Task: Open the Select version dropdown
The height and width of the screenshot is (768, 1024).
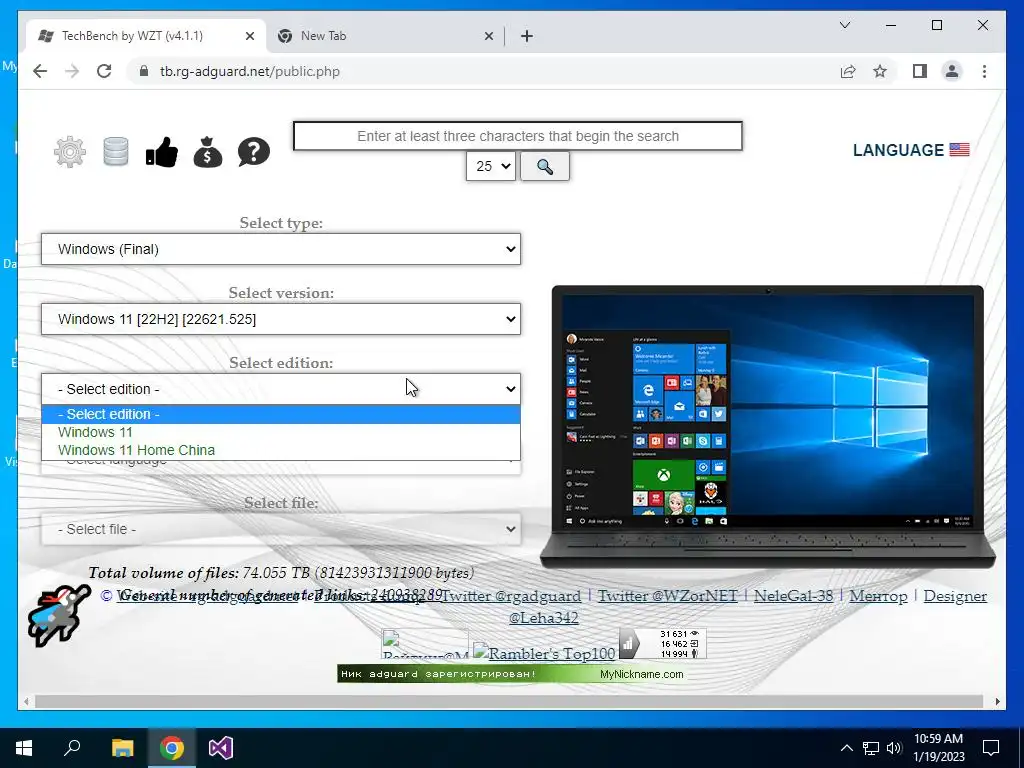Action: (x=281, y=319)
